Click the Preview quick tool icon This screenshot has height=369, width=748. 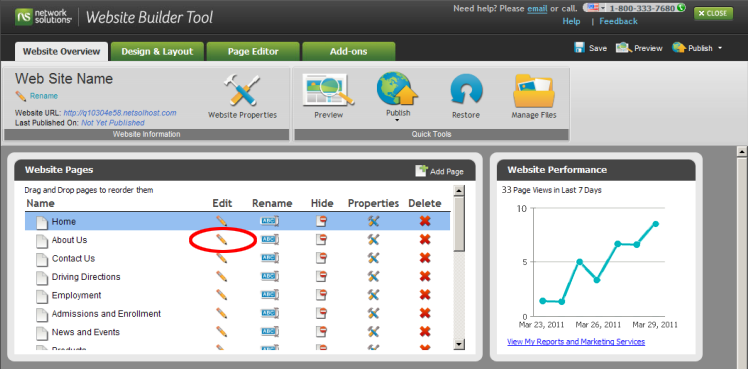click(x=328, y=90)
